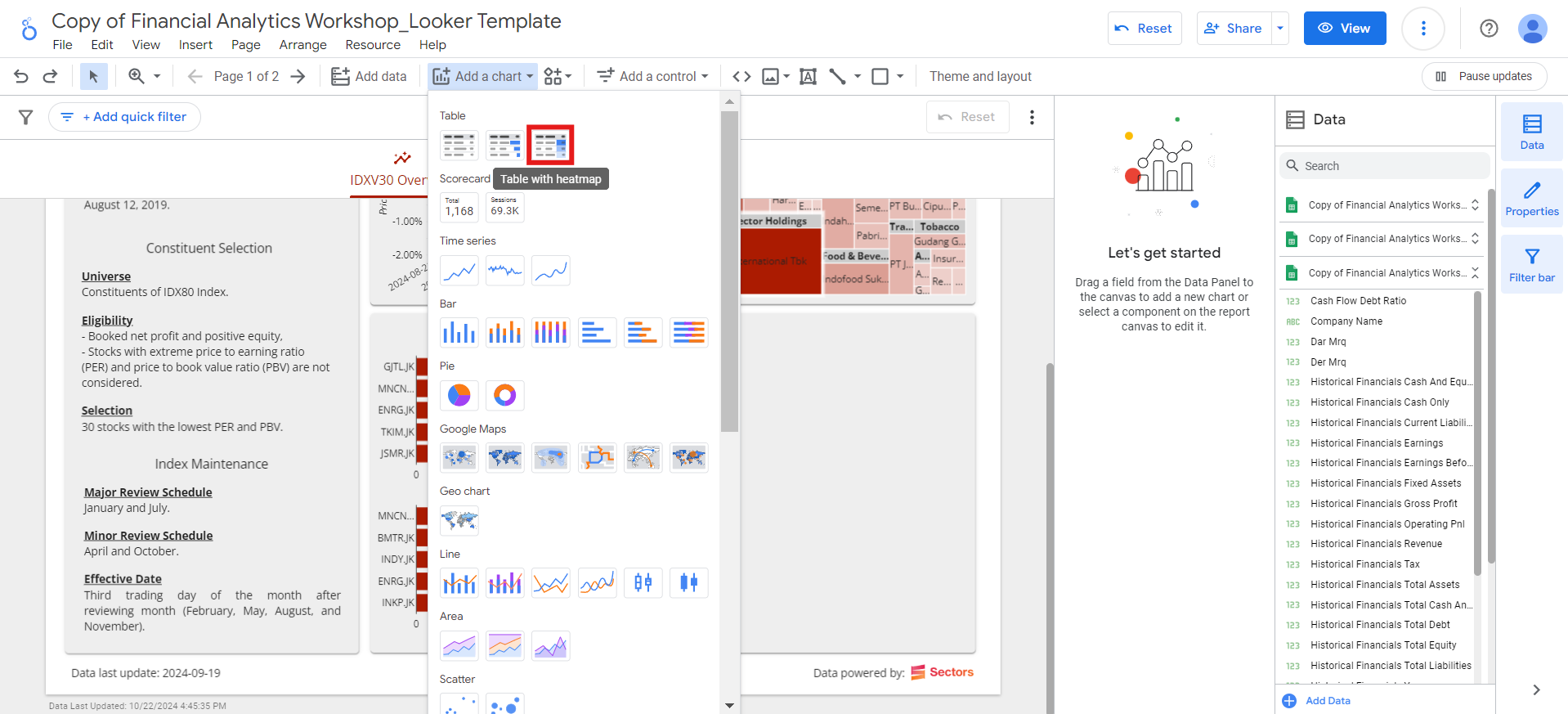1568x714 pixels.
Task: Select 100% stacked column chart
Action: (x=550, y=333)
